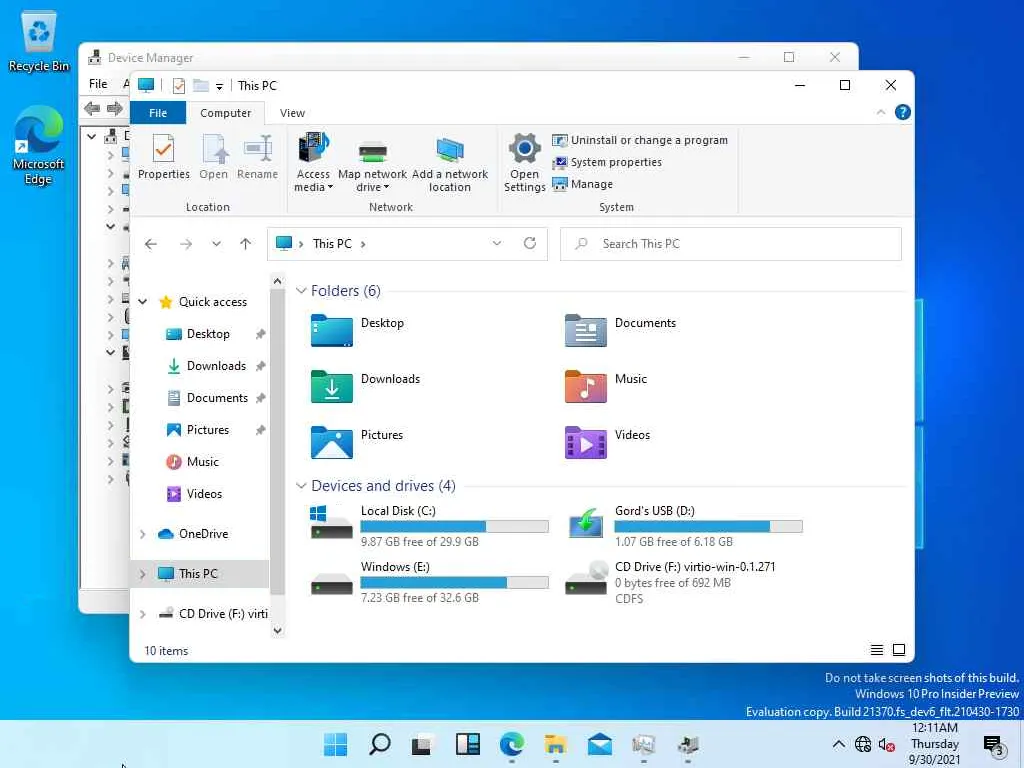Open the Access media menu
Image resolution: width=1024 pixels, height=768 pixels.
313,163
